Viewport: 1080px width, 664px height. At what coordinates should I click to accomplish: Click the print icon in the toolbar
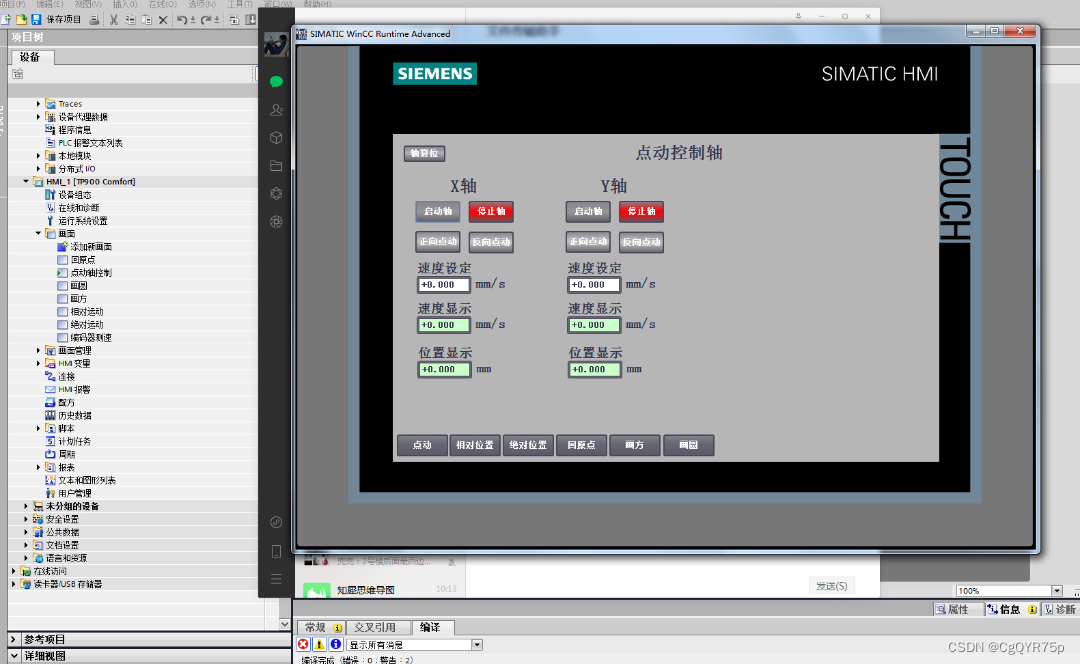[x=94, y=19]
